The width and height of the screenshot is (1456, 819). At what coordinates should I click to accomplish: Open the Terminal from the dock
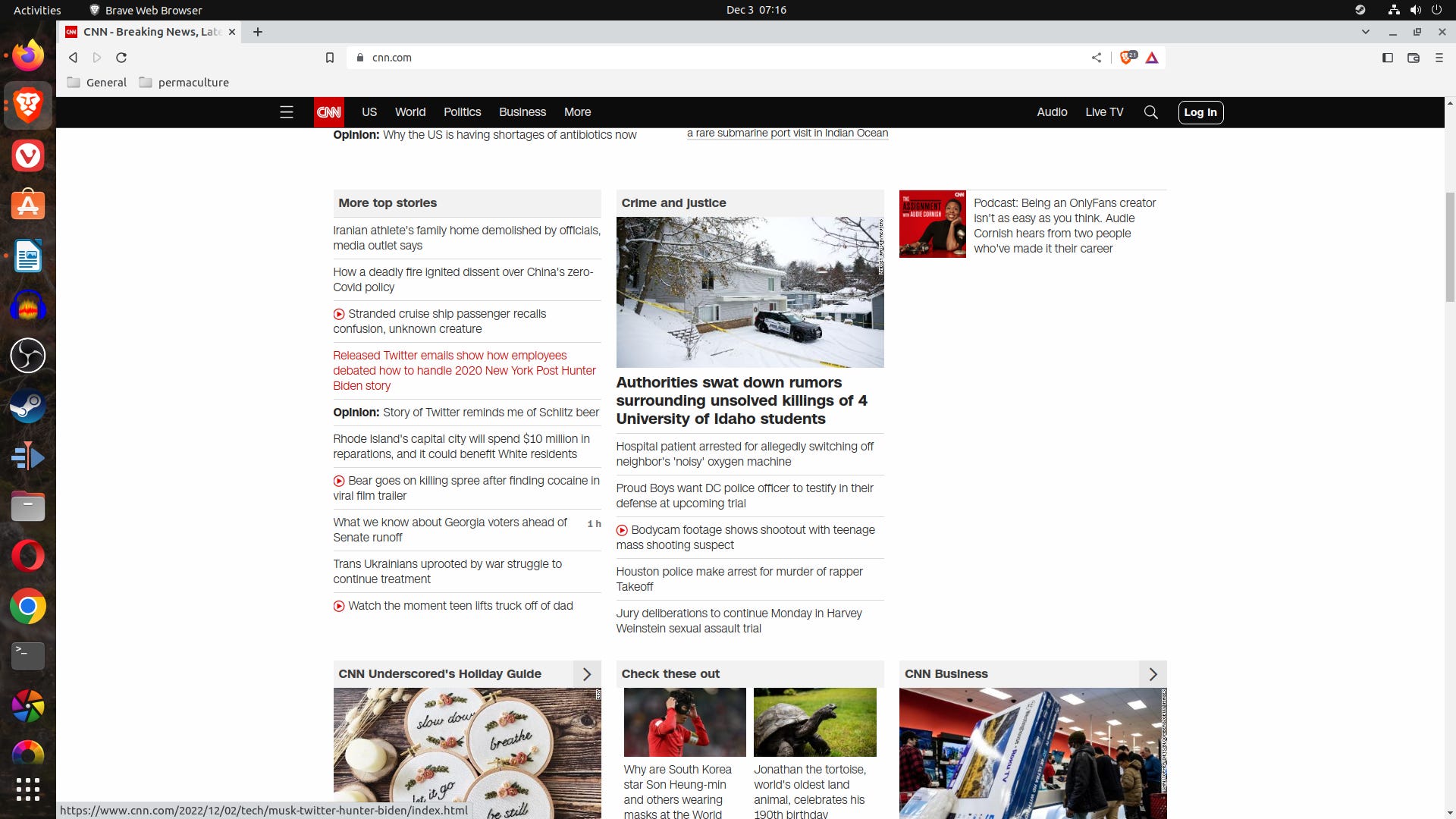pyautogui.click(x=28, y=656)
